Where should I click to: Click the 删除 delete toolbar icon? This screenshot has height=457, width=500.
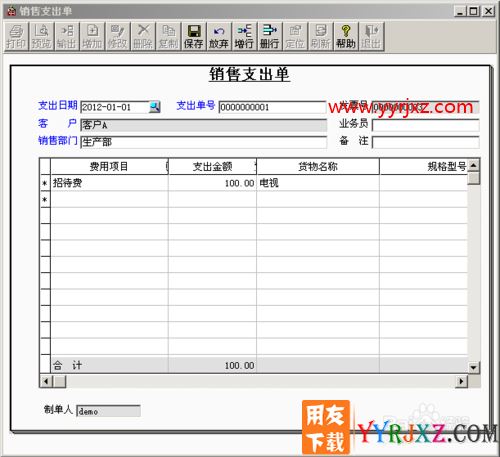point(143,36)
